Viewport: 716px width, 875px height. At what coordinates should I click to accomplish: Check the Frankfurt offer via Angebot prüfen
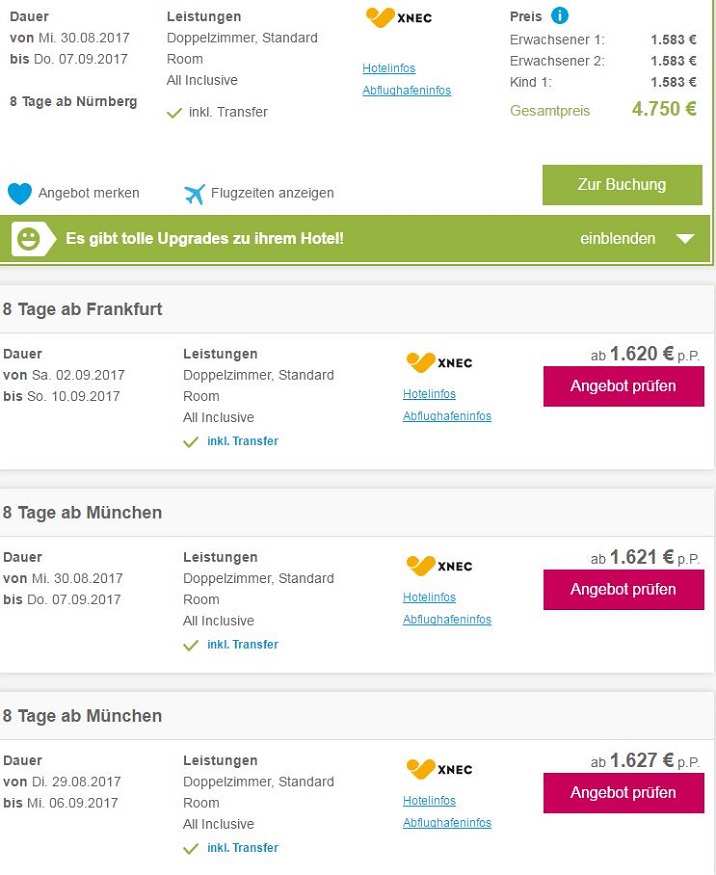623,386
